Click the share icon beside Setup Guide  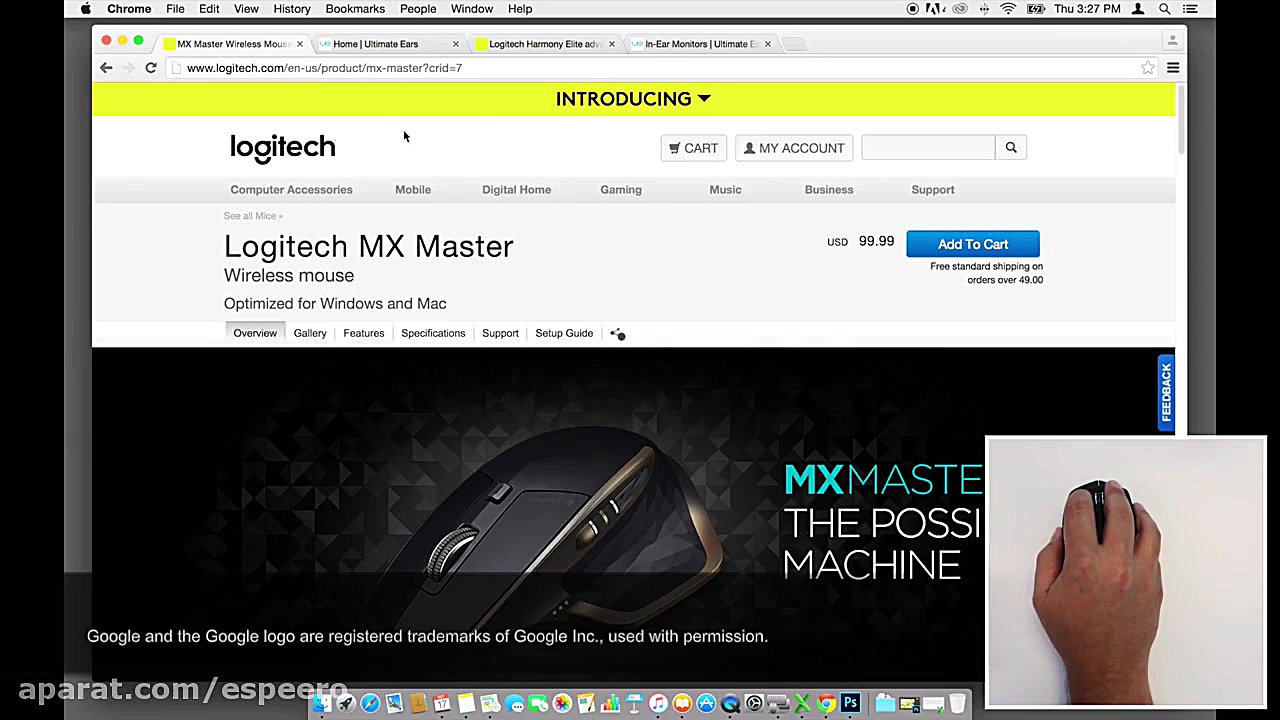pyautogui.click(x=618, y=333)
